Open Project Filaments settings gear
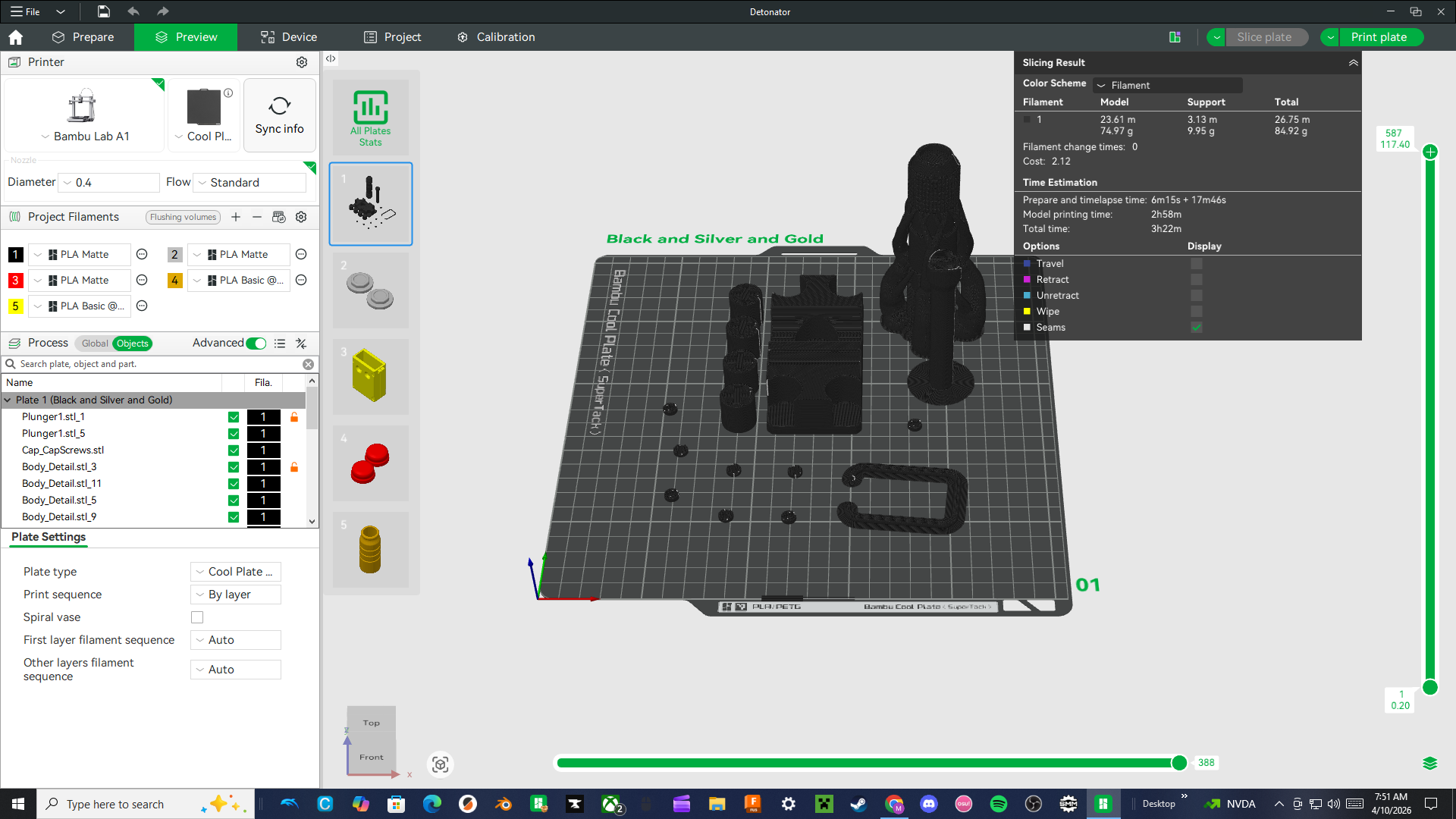1456x819 pixels. [301, 217]
